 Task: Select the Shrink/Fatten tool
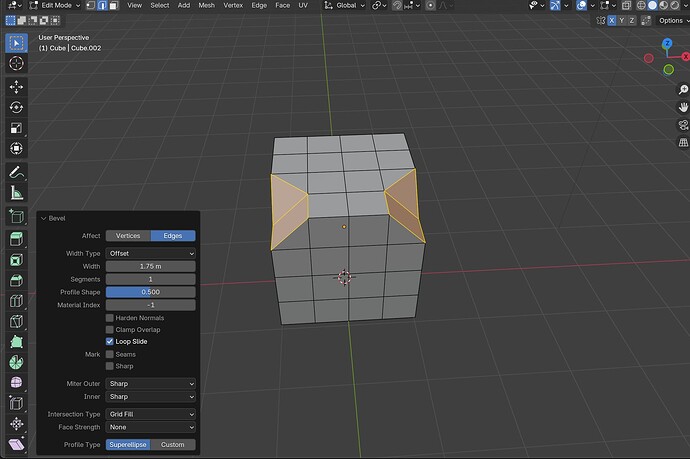[16, 424]
